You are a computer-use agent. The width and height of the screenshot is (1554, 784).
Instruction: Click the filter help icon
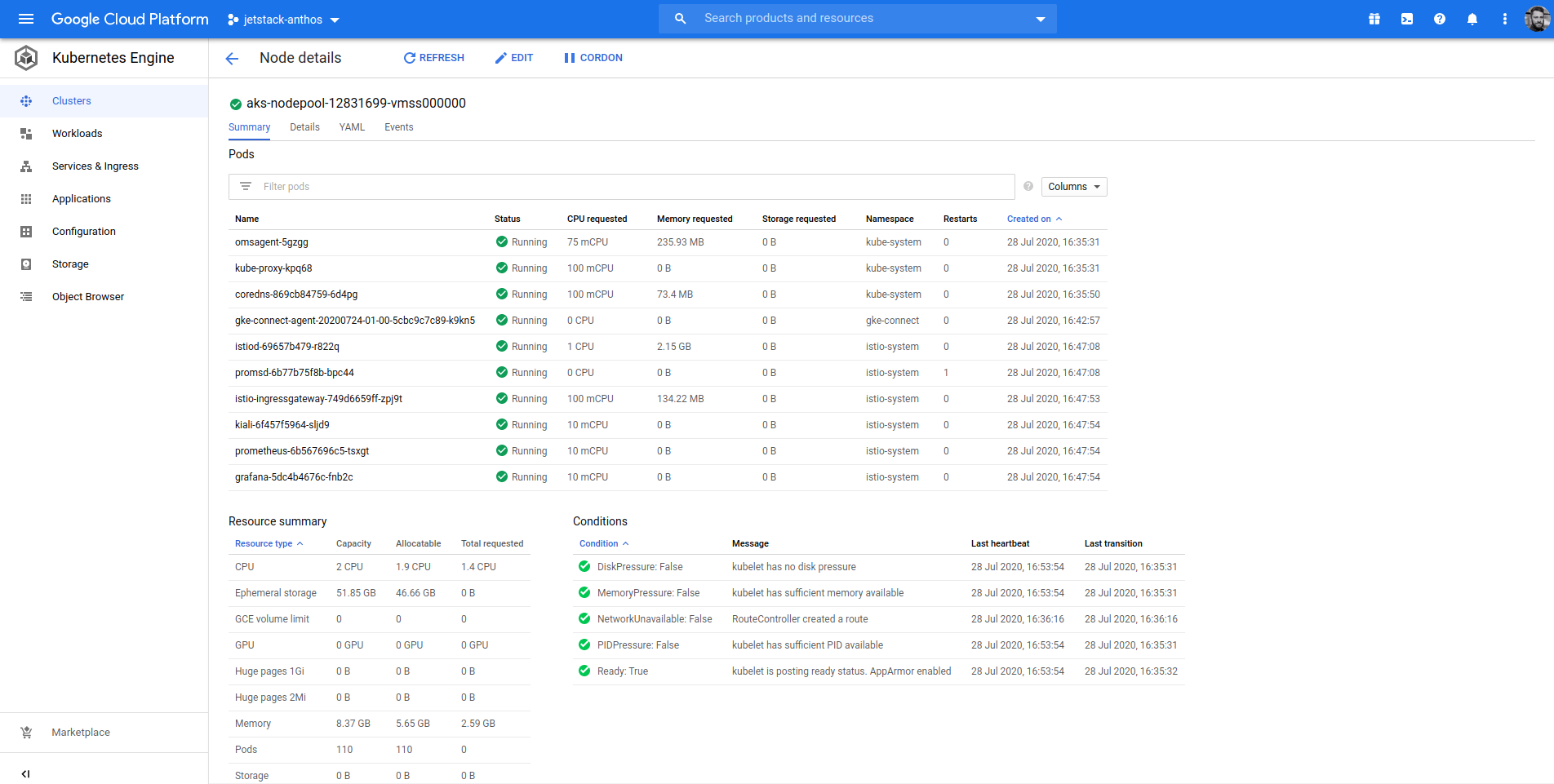click(x=1028, y=186)
